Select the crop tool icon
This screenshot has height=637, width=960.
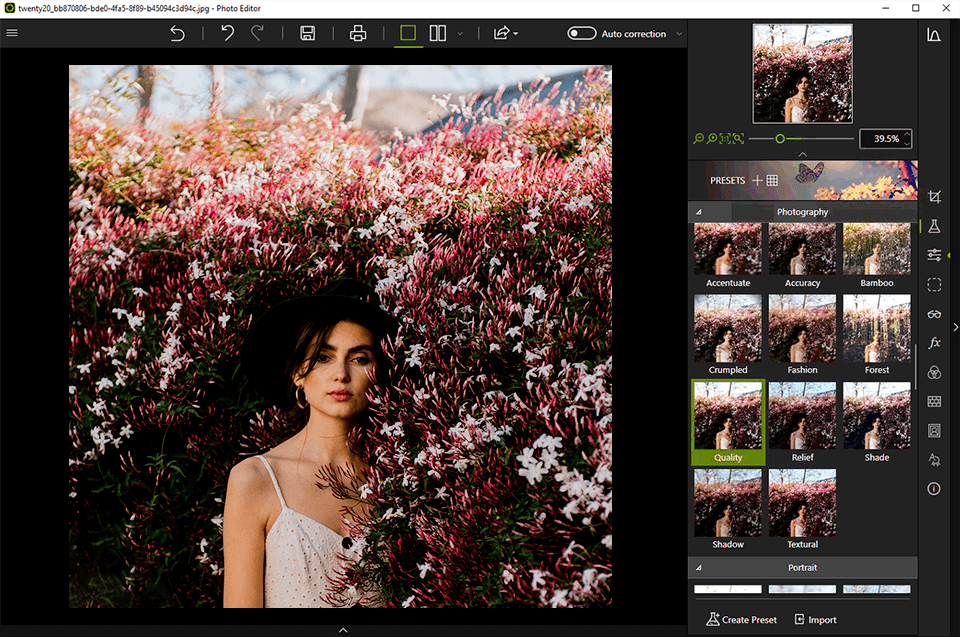(x=934, y=198)
